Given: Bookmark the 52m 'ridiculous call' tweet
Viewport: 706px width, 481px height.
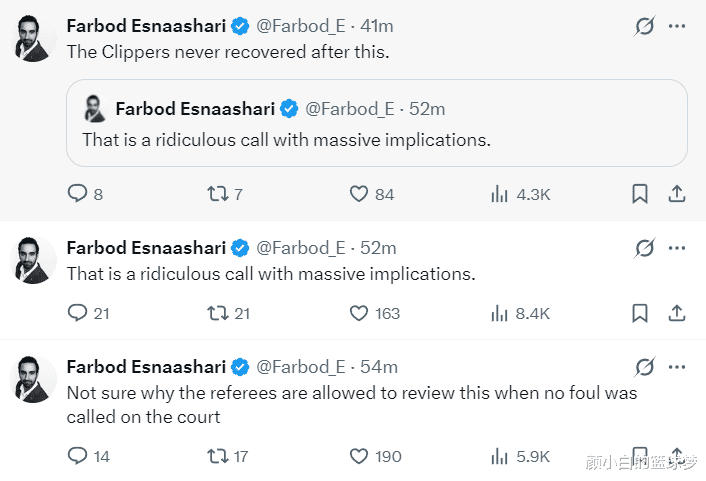Looking at the screenshot, I should (x=640, y=313).
